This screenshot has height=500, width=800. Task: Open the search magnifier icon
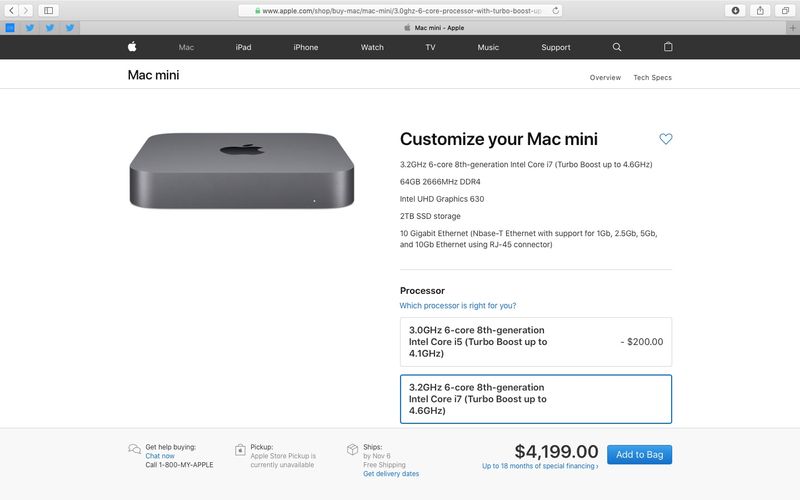(617, 47)
